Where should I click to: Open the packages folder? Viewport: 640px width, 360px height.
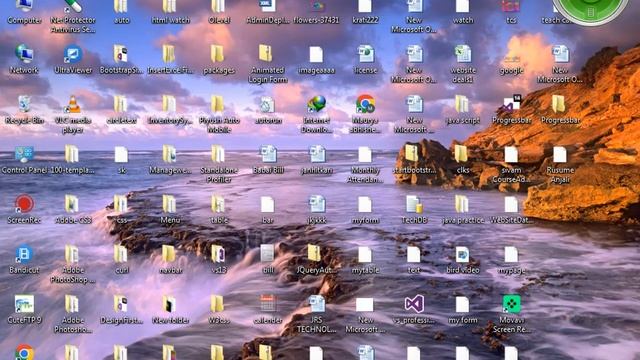(x=218, y=54)
